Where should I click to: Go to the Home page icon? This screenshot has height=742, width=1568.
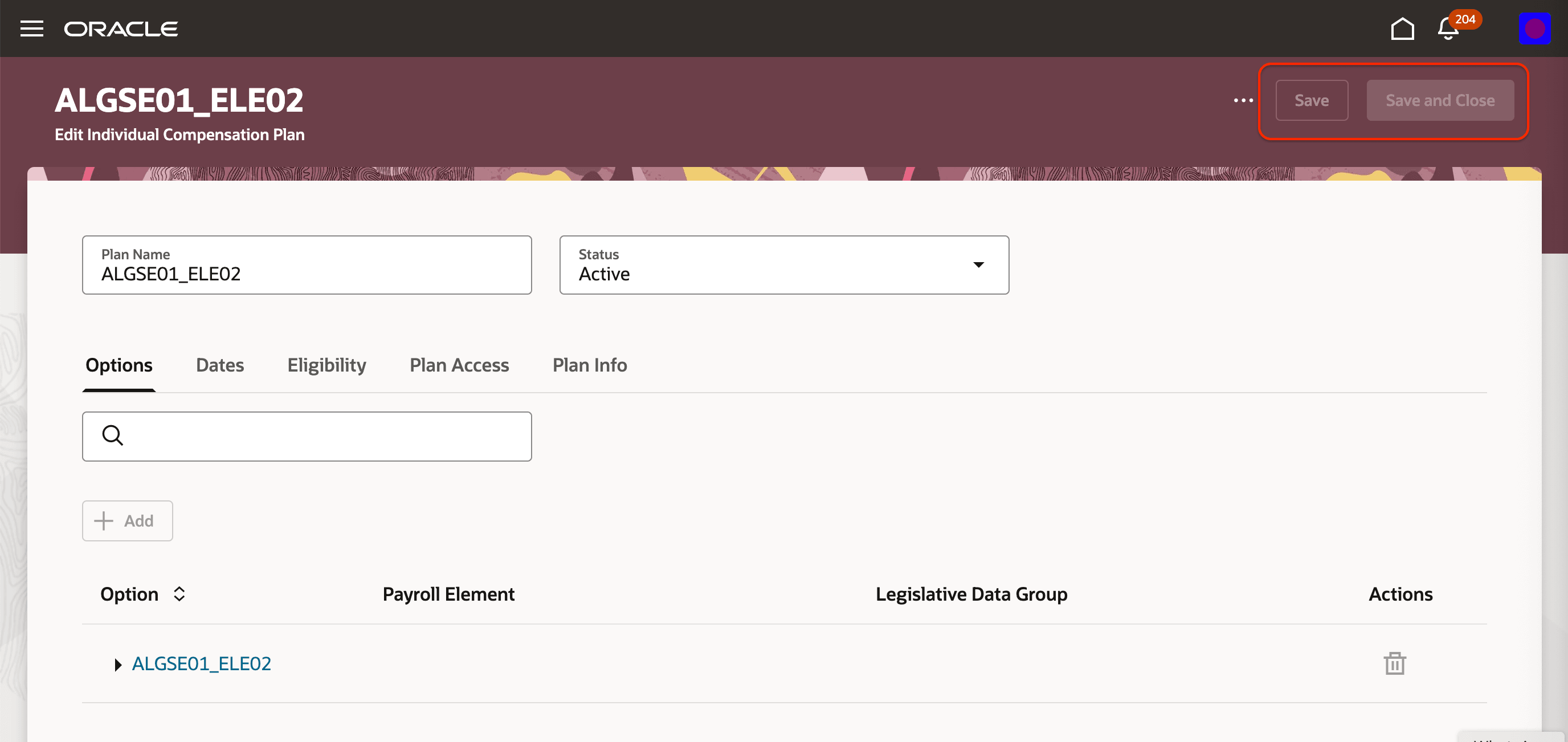click(1402, 28)
